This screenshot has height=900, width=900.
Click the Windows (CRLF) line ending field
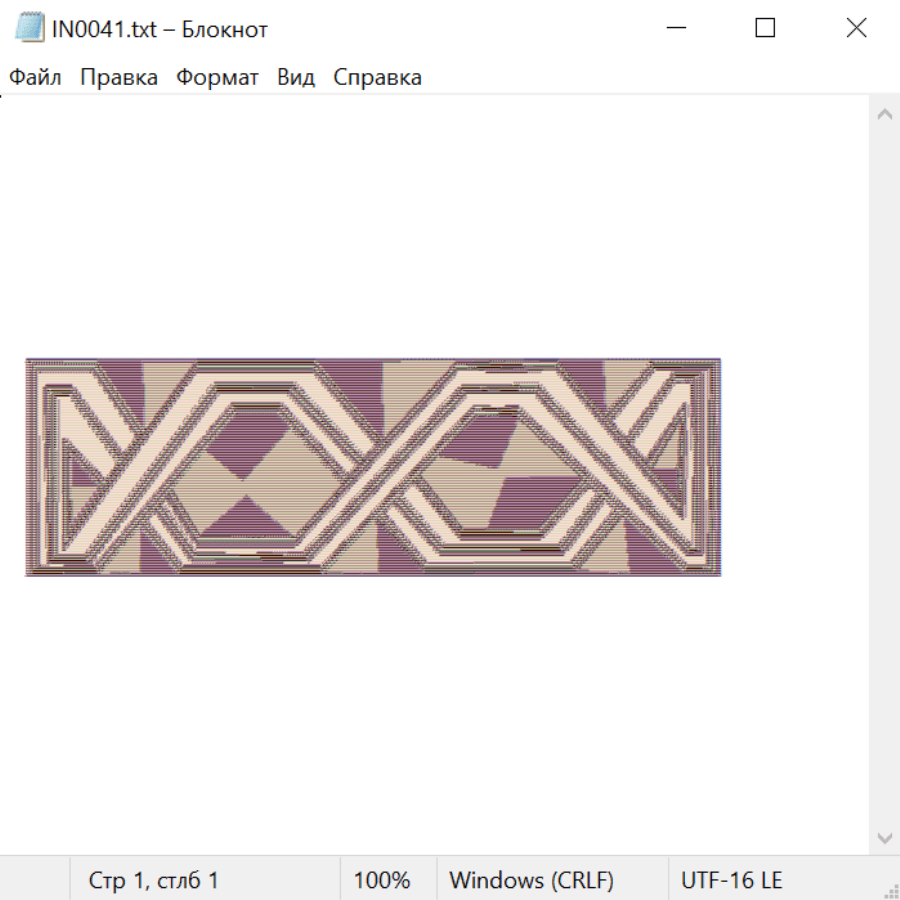pyautogui.click(x=531, y=881)
